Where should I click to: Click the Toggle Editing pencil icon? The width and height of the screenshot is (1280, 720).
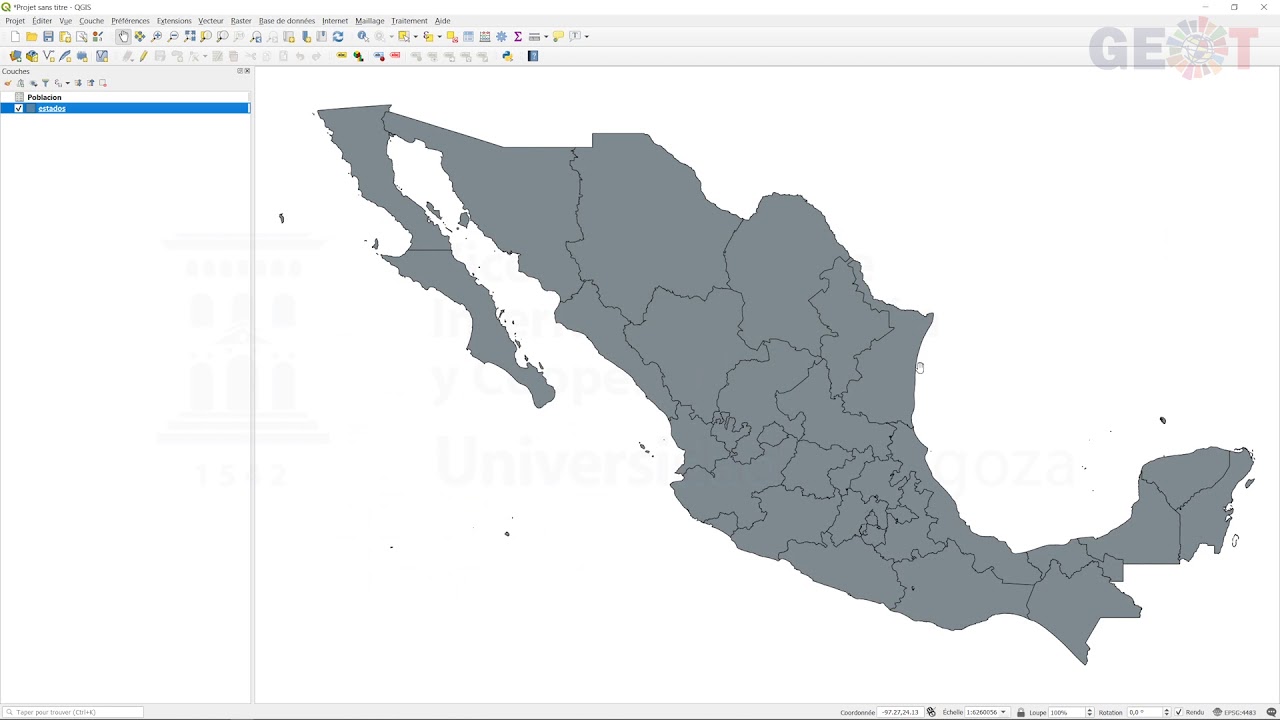click(143, 56)
